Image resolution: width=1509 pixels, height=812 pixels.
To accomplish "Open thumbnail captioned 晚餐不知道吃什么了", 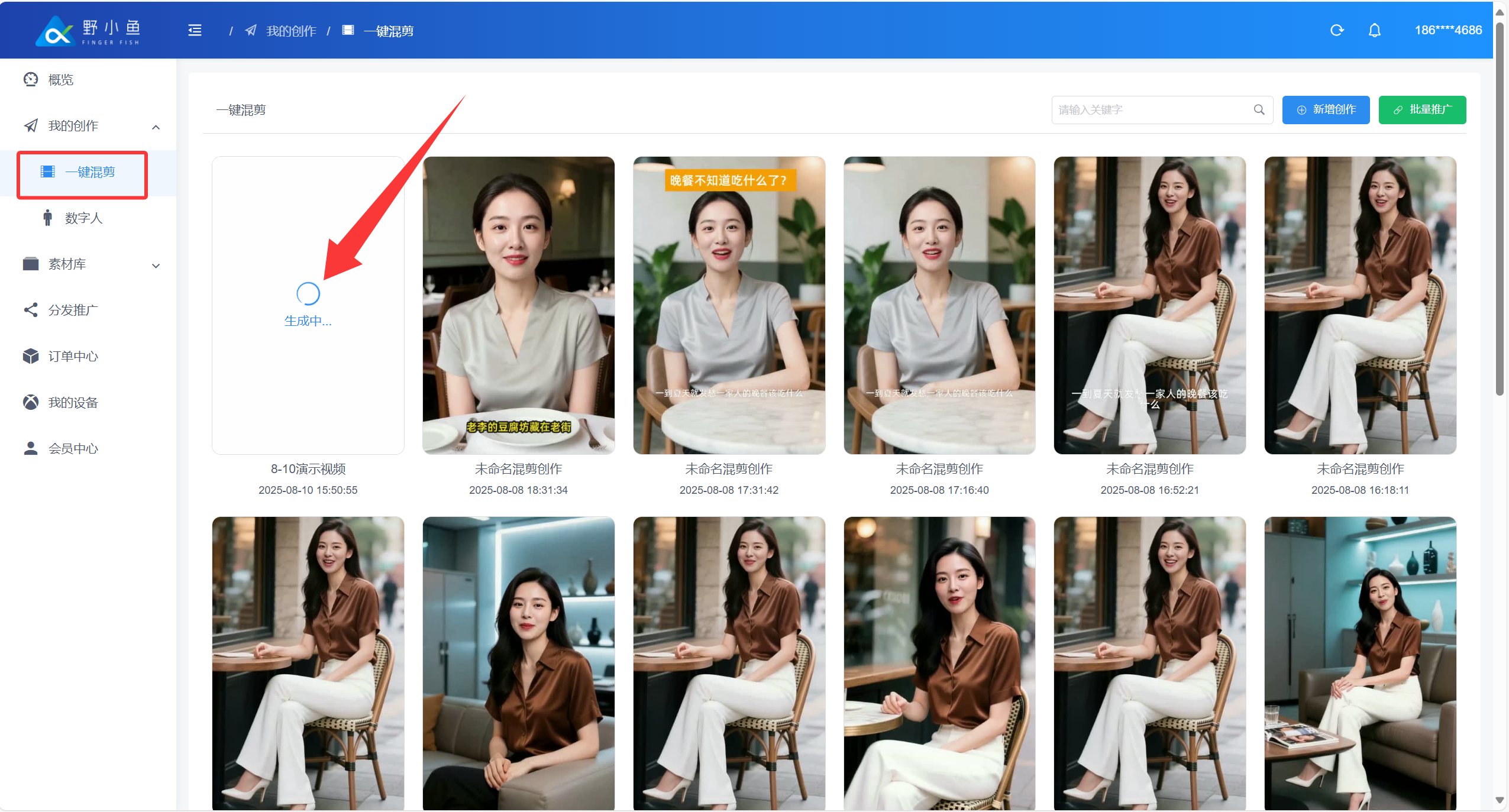I will [x=728, y=305].
